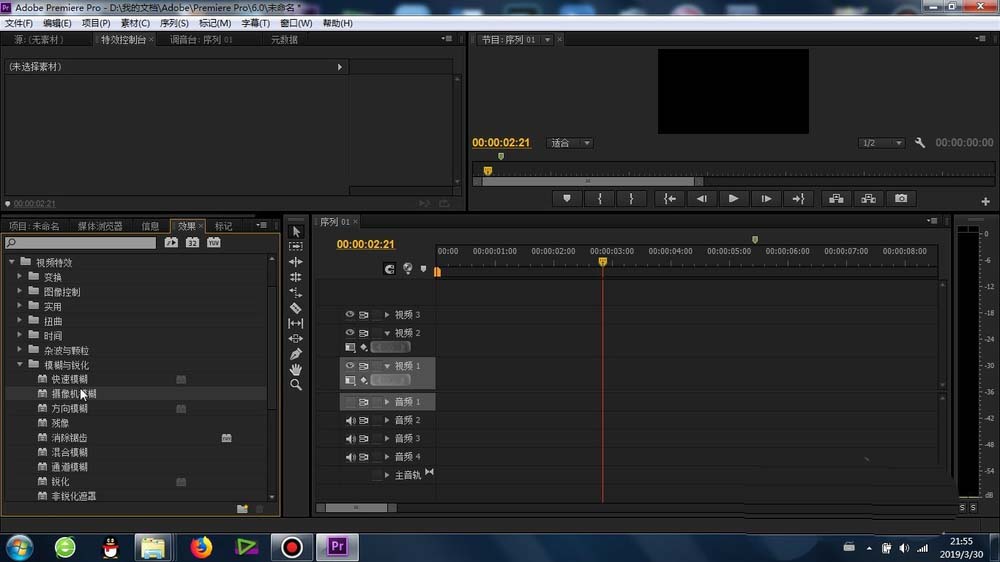Screen dimensions: 1000x562
Task: Click the YUV effects filter icon
Action: (x=214, y=242)
